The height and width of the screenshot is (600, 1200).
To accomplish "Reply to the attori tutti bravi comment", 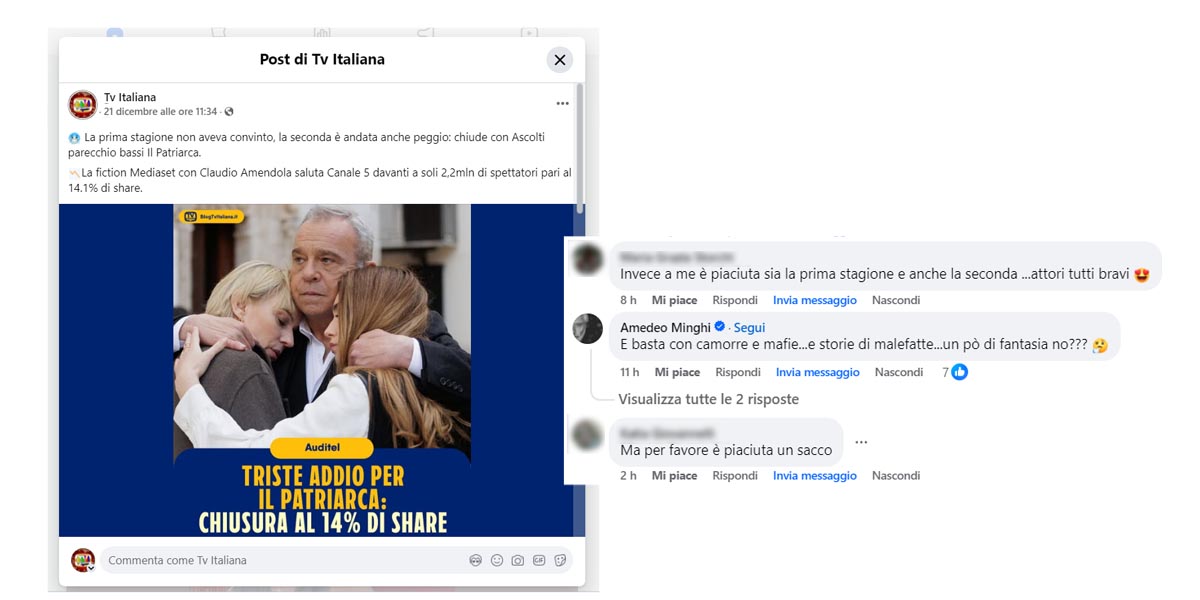I will 735,300.
